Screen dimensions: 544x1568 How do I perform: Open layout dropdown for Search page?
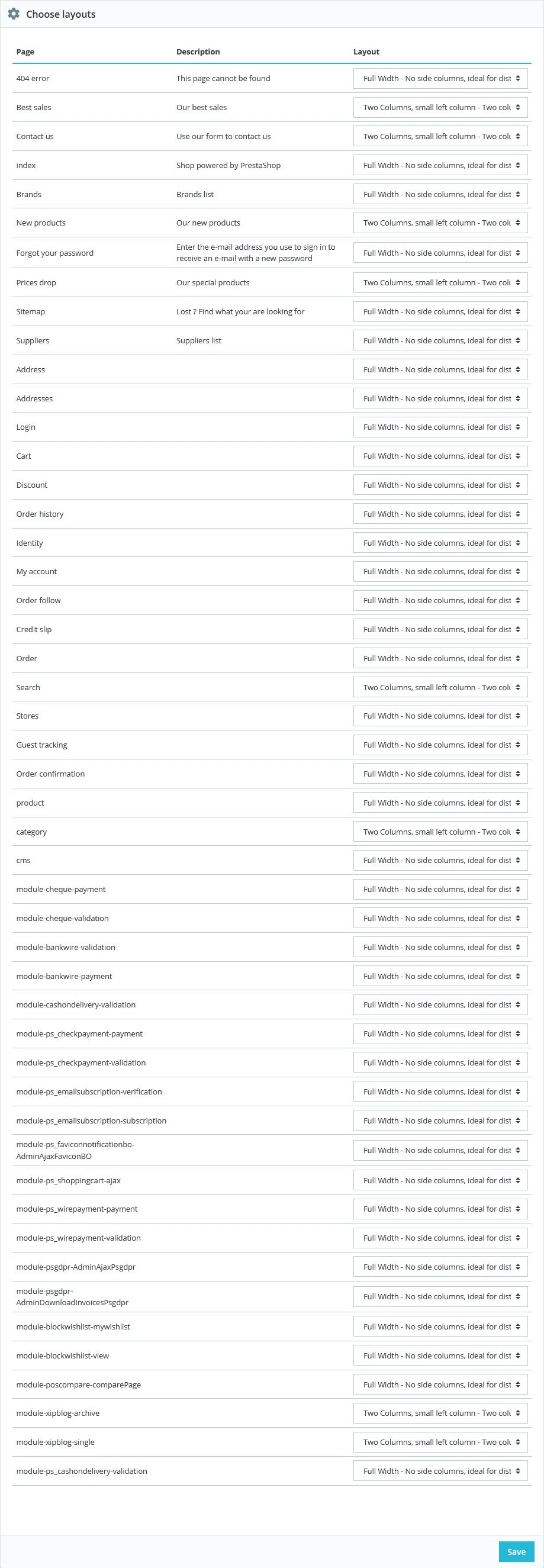(x=440, y=687)
